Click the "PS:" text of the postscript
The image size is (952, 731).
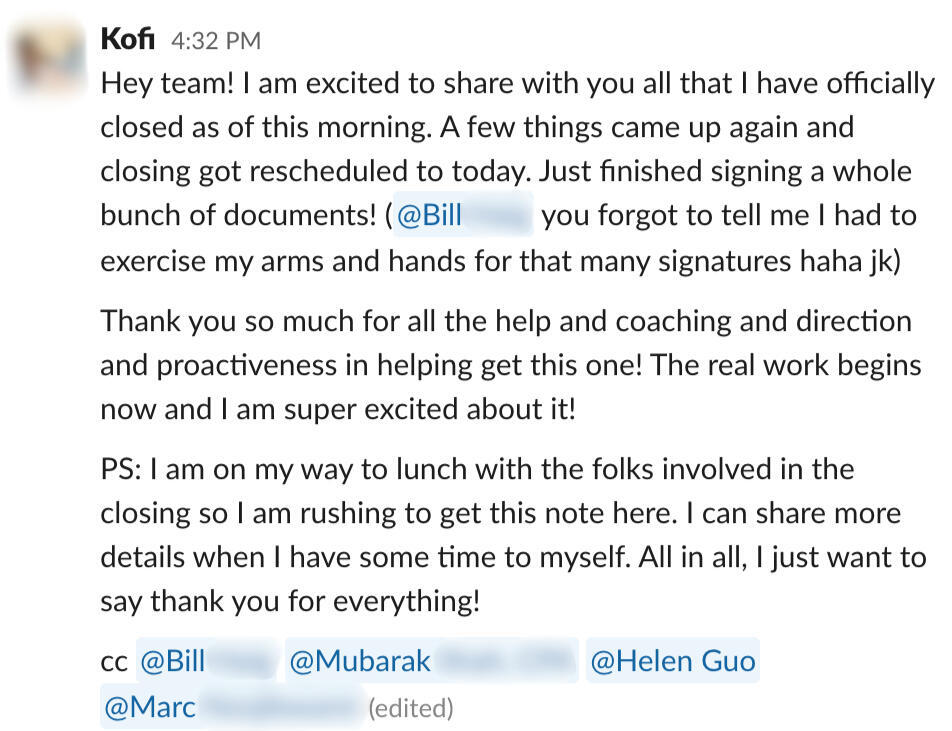point(124,469)
